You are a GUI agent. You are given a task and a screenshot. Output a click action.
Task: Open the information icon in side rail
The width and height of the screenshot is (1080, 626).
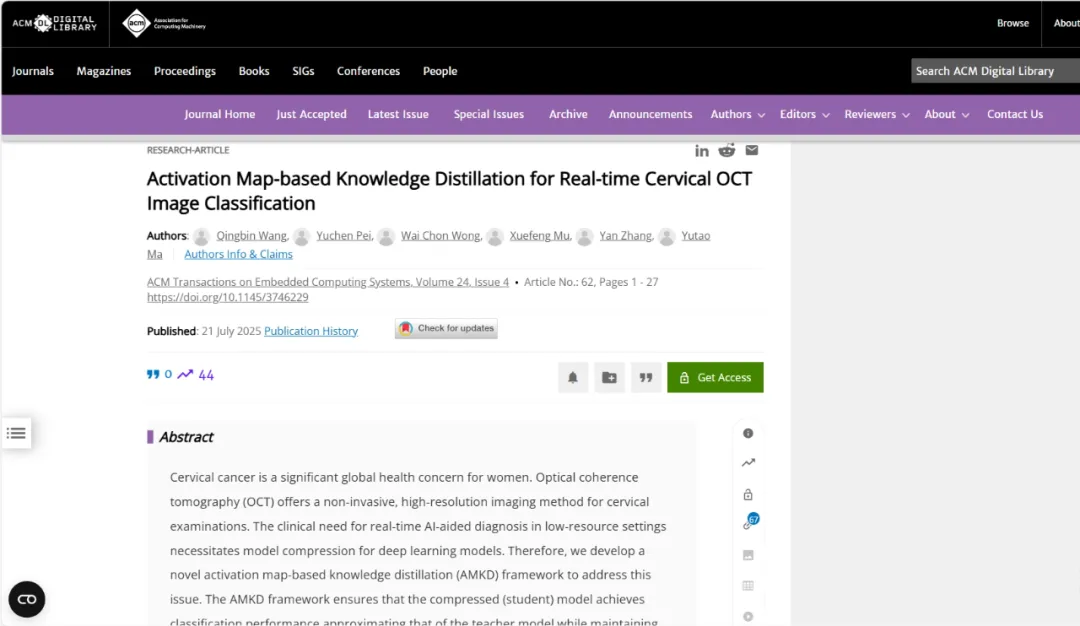(748, 433)
